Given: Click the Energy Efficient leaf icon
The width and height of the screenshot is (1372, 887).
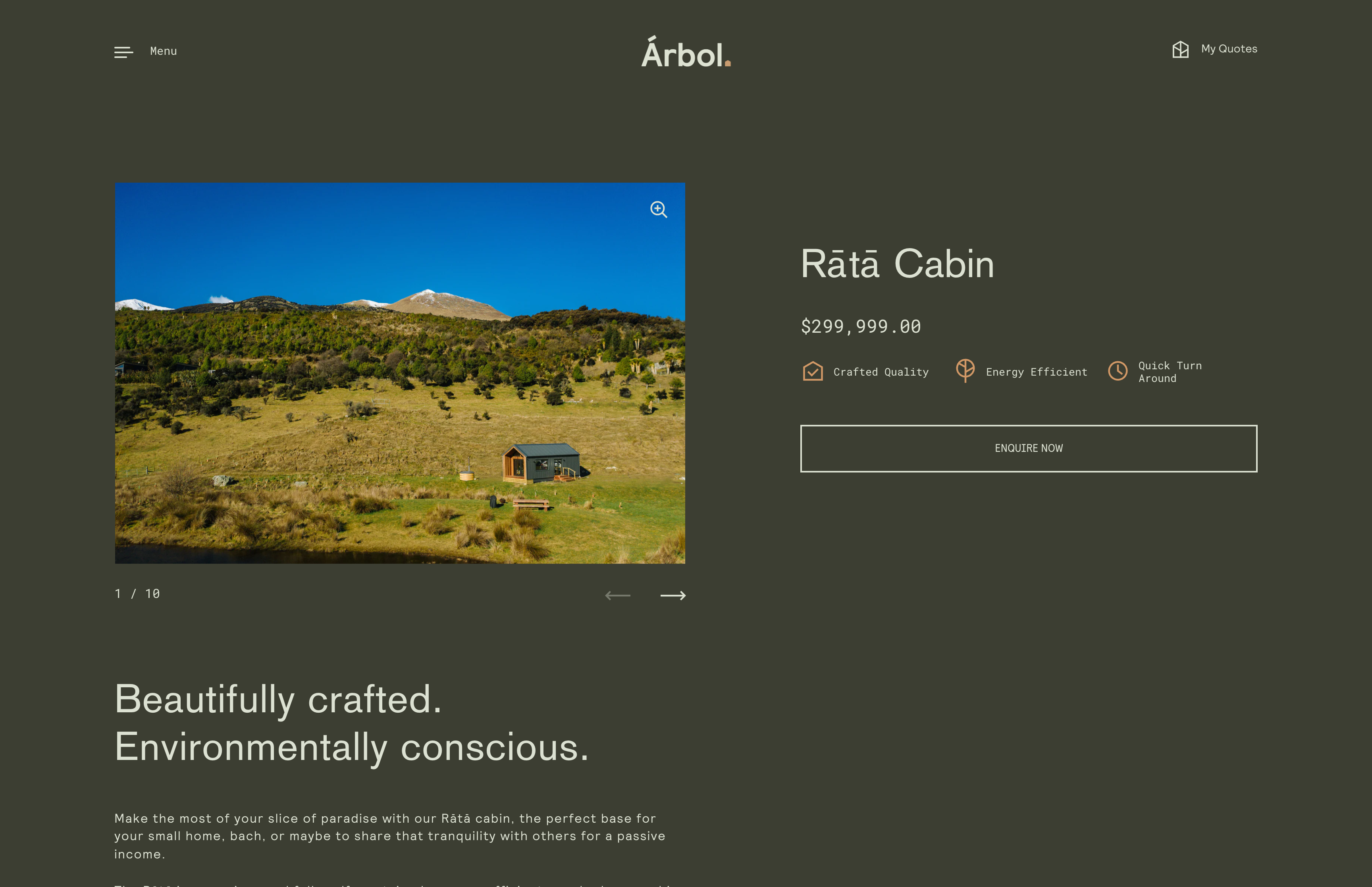Looking at the screenshot, I should [x=965, y=370].
